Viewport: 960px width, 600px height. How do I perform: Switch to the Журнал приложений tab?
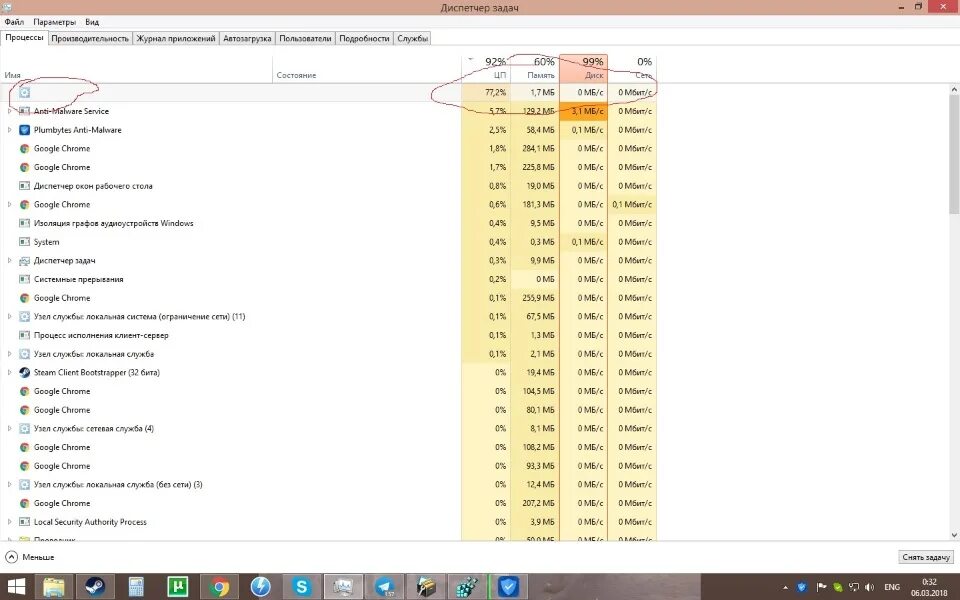(176, 38)
